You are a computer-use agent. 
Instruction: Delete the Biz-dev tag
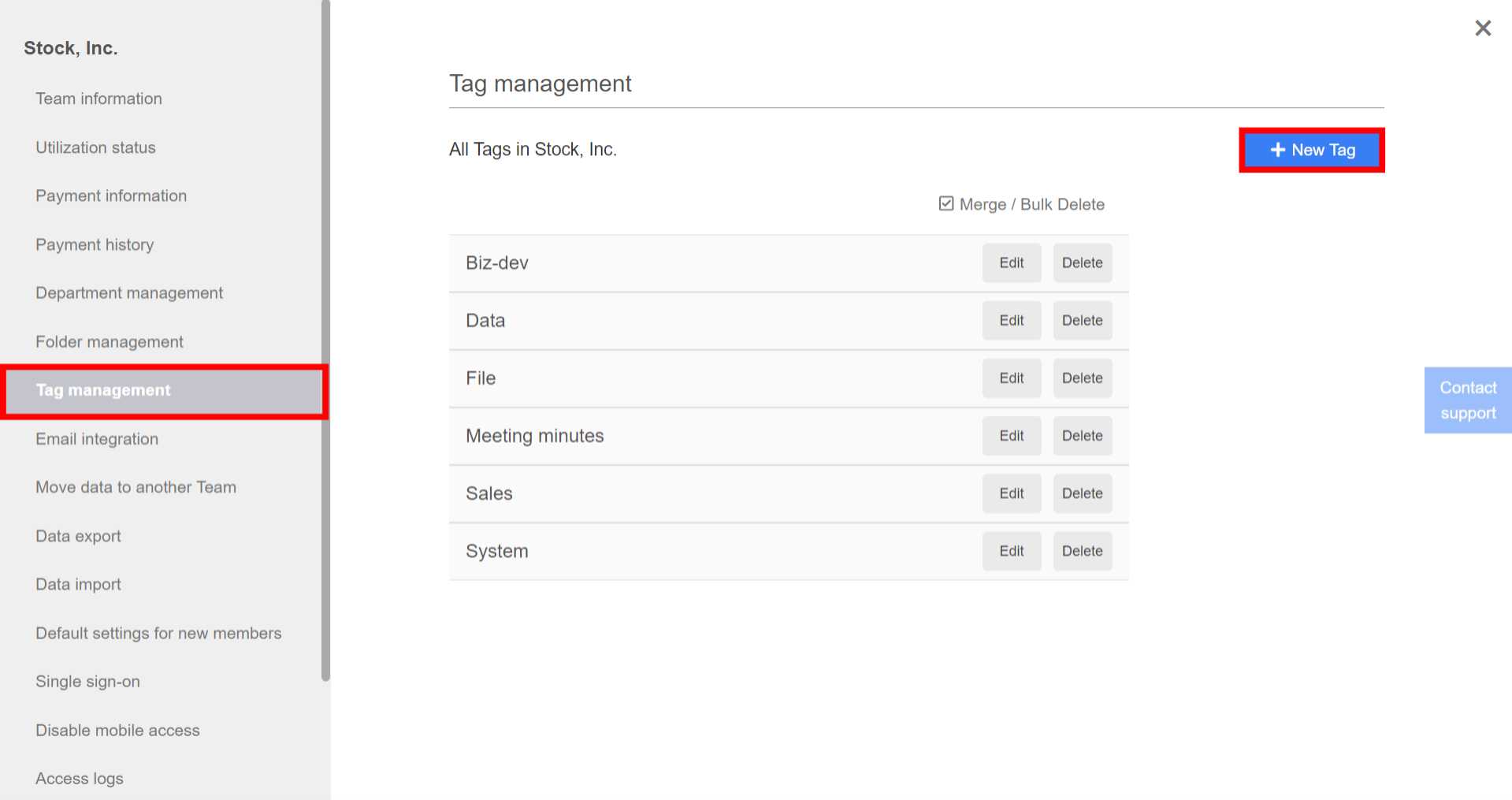[x=1082, y=262]
